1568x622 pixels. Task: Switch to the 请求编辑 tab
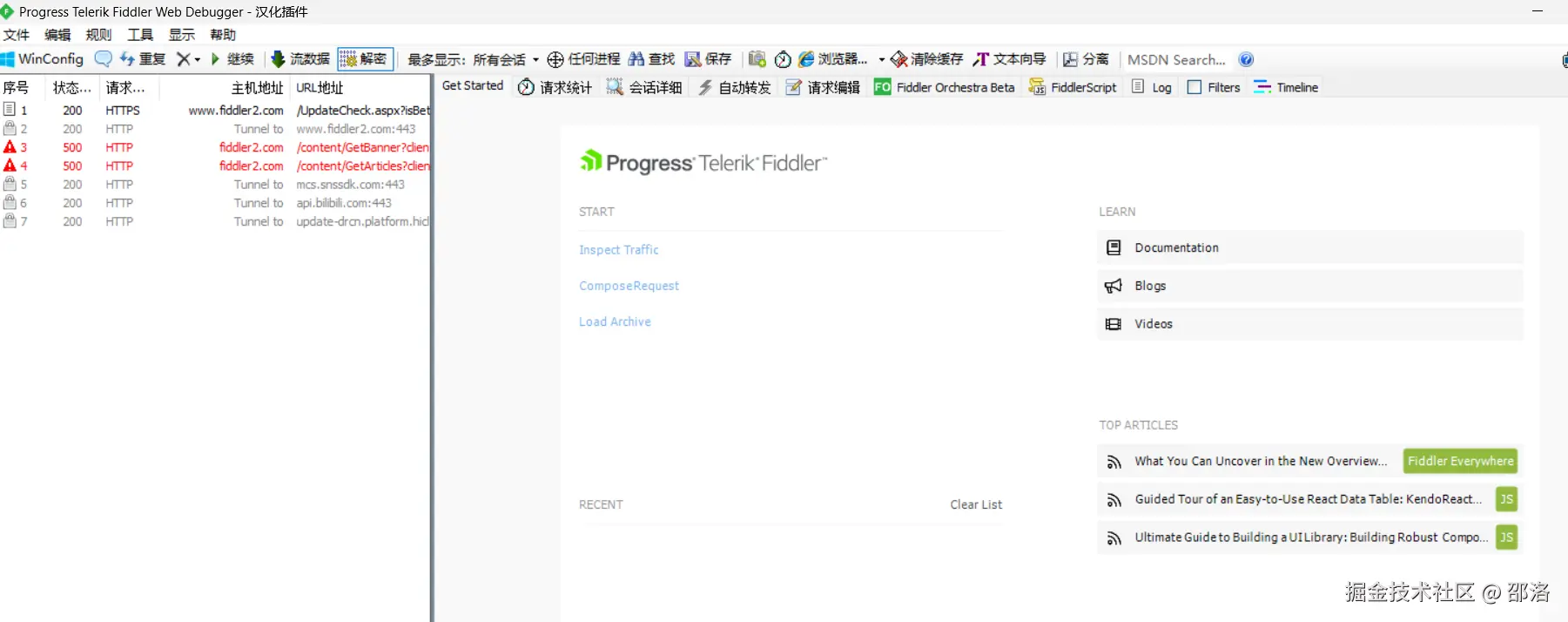tap(823, 87)
